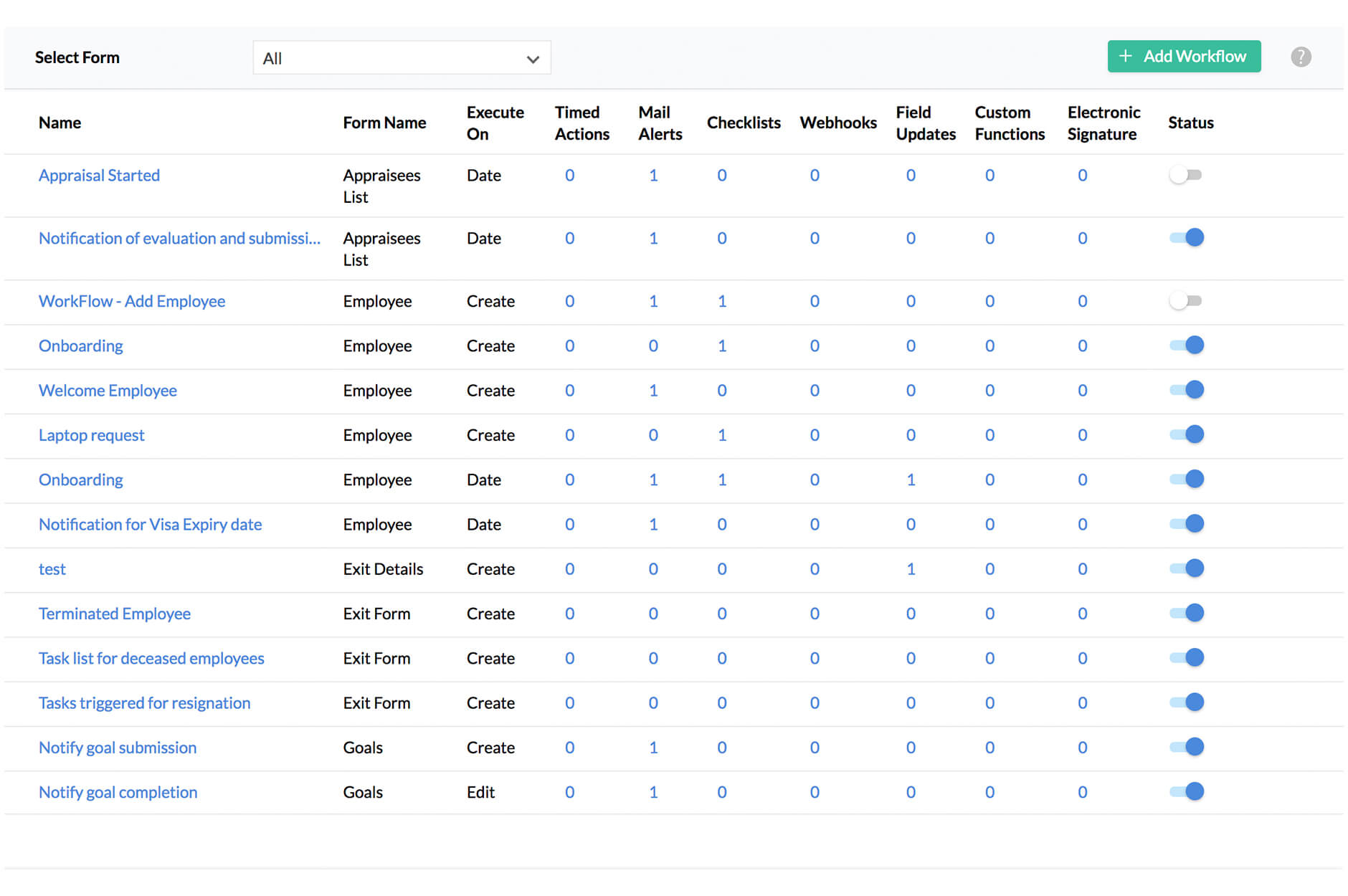1348x896 pixels.
Task: Click the Field Updates count for test workflow
Action: [x=911, y=568]
